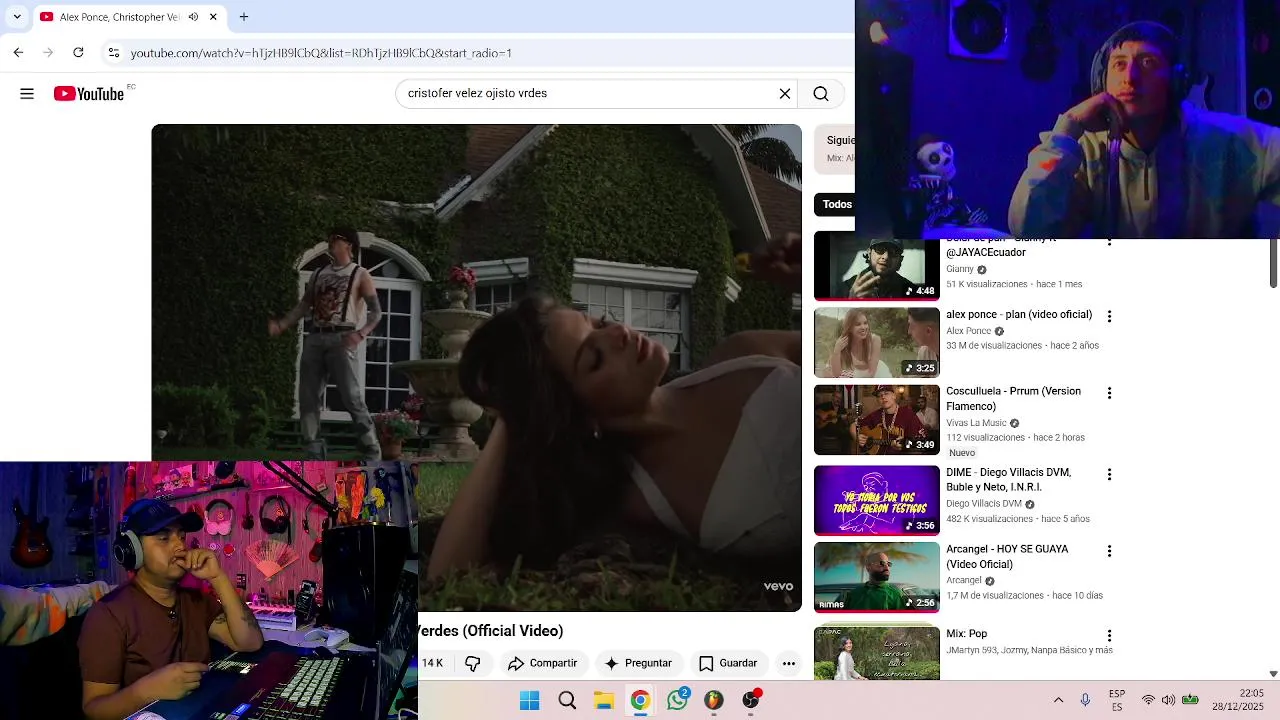
Task: Play the DIME purple thumbnail
Action: (877, 501)
